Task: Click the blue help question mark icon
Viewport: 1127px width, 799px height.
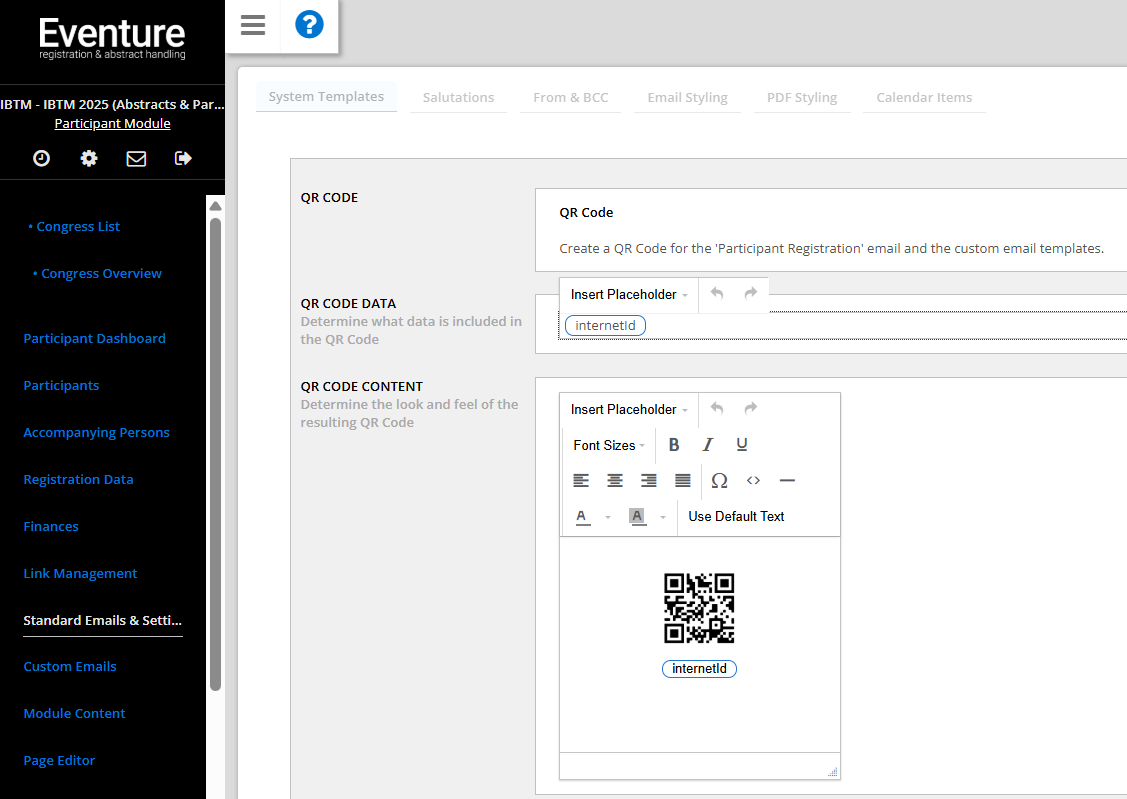Action: [x=309, y=25]
